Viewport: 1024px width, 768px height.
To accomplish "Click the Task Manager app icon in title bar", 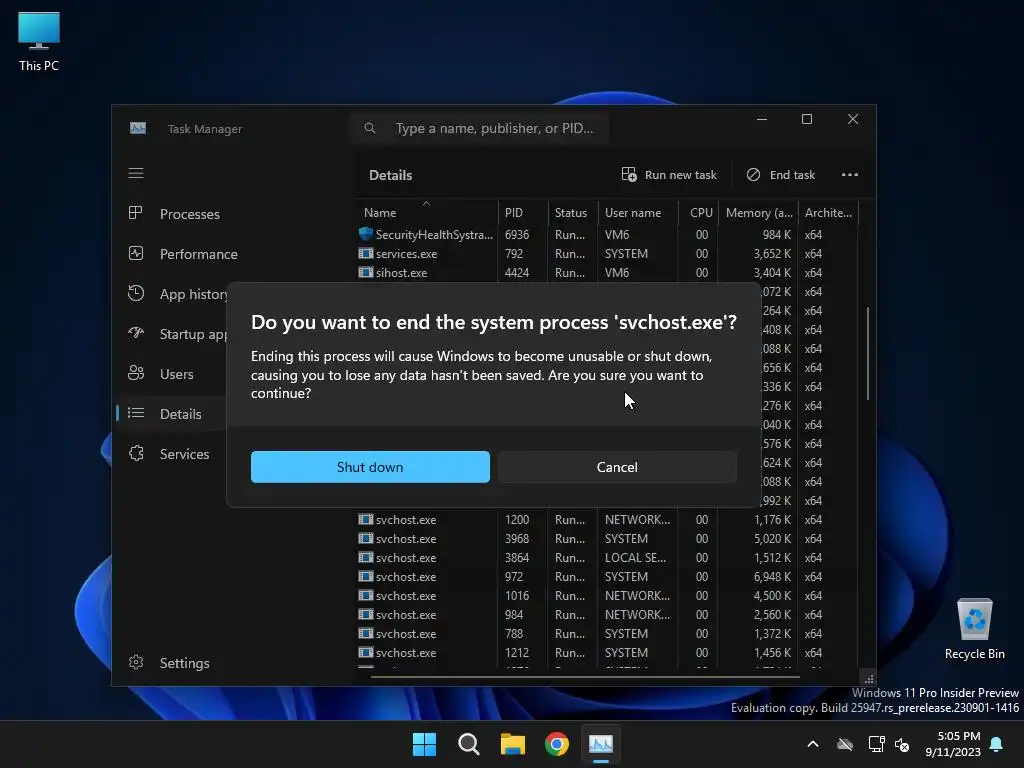I will (138, 128).
